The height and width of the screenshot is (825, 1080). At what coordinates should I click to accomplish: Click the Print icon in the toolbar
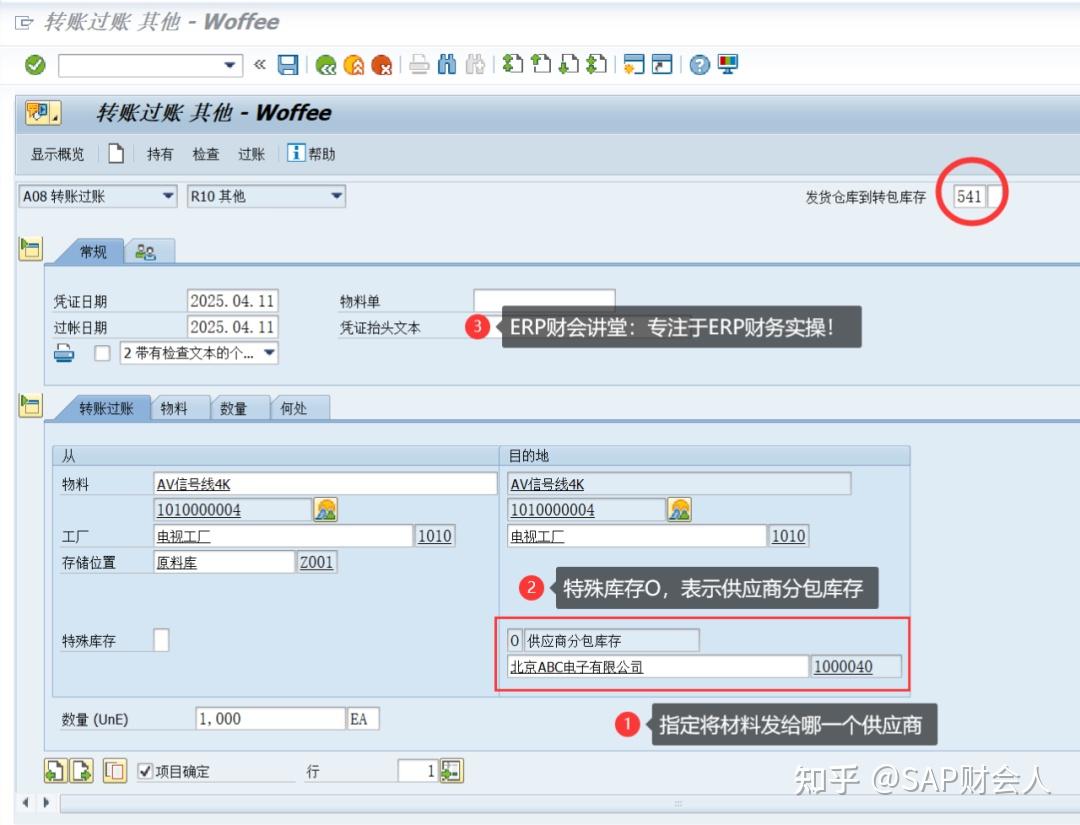tap(419, 64)
